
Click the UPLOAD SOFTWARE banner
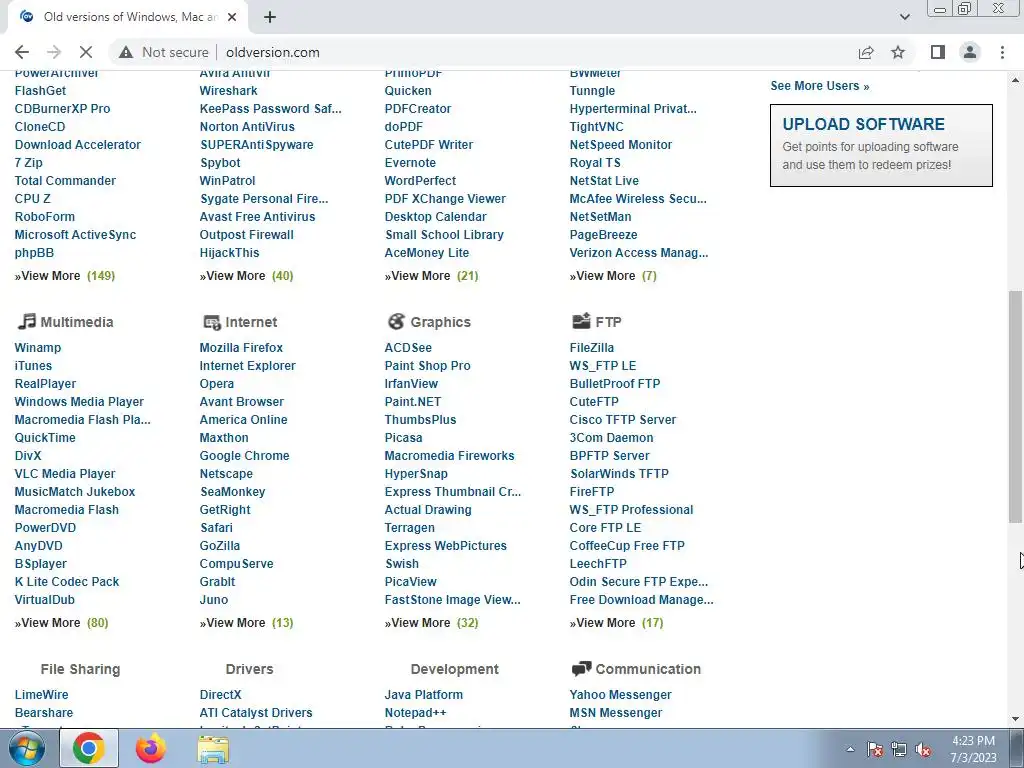click(881, 145)
